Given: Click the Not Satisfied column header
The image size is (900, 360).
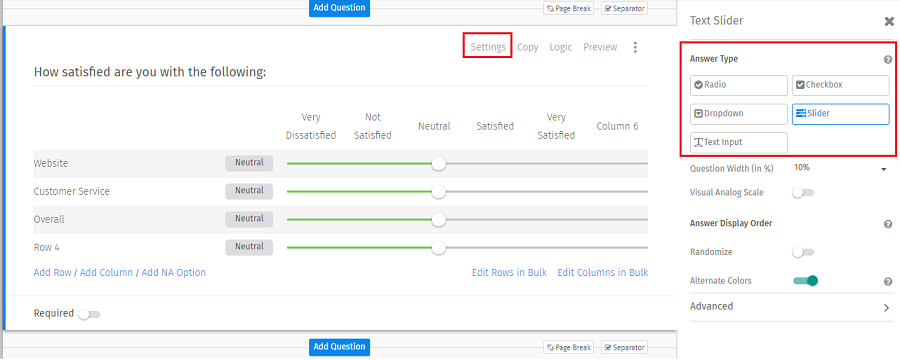Looking at the screenshot, I should (373, 126).
